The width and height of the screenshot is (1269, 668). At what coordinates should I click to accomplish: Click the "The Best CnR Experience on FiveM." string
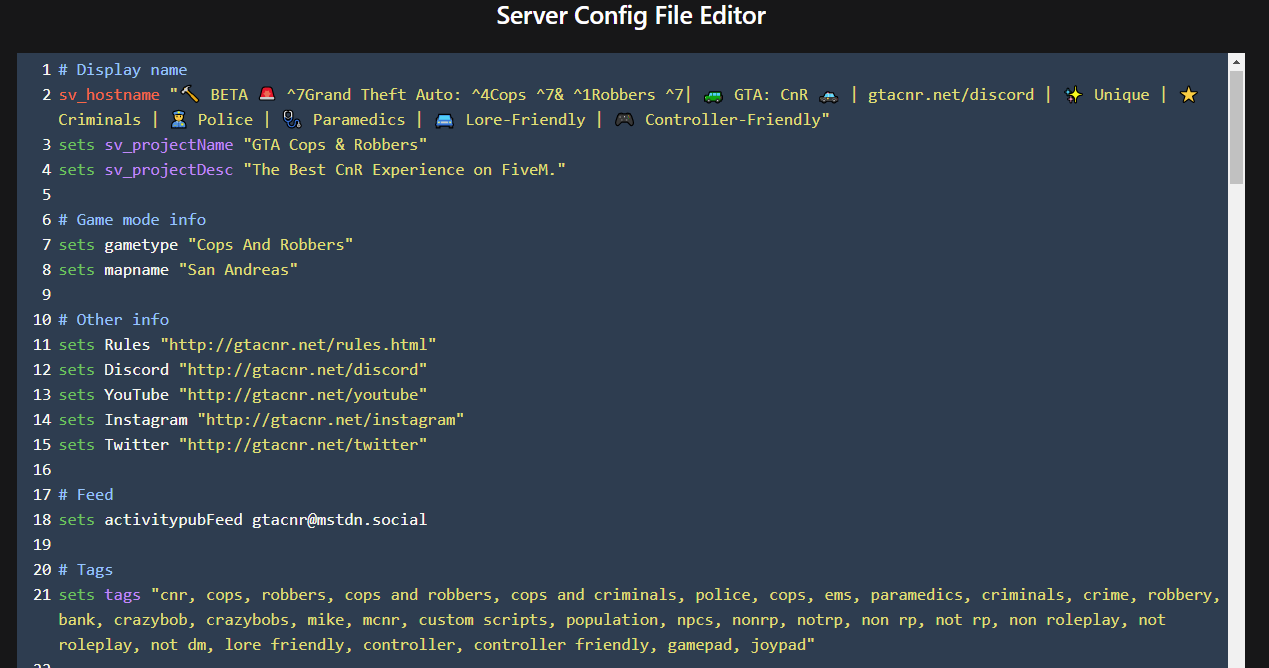point(404,170)
